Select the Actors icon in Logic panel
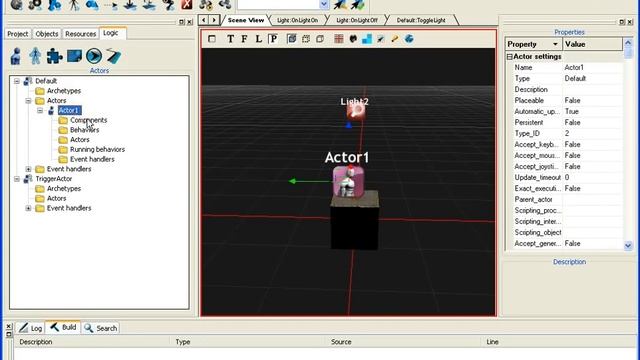This screenshot has height=360, width=640. point(16,56)
